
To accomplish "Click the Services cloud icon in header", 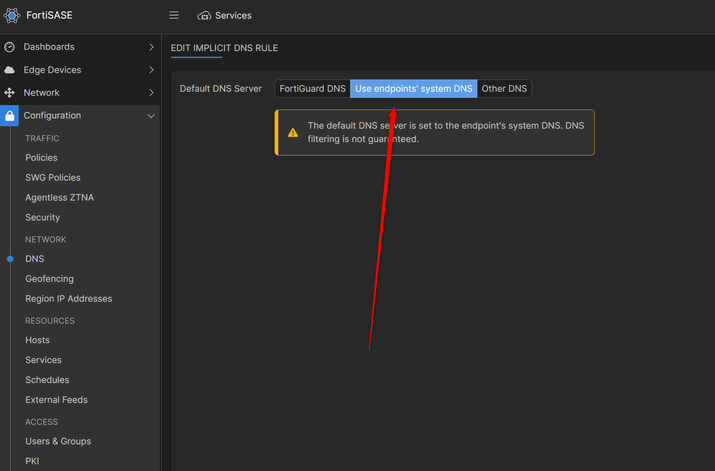I will point(204,16).
